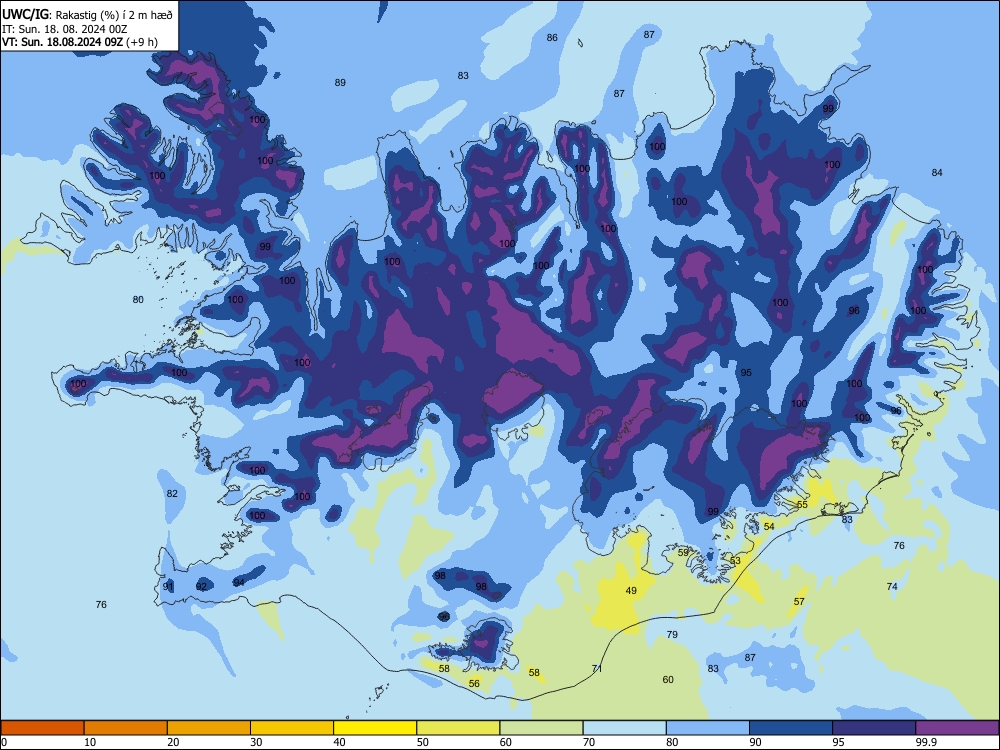The width and height of the screenshot is (1000, 750).
Task: Click the humidity value '53' on the map
Action: pyautogui.click(x=735, y=561)
